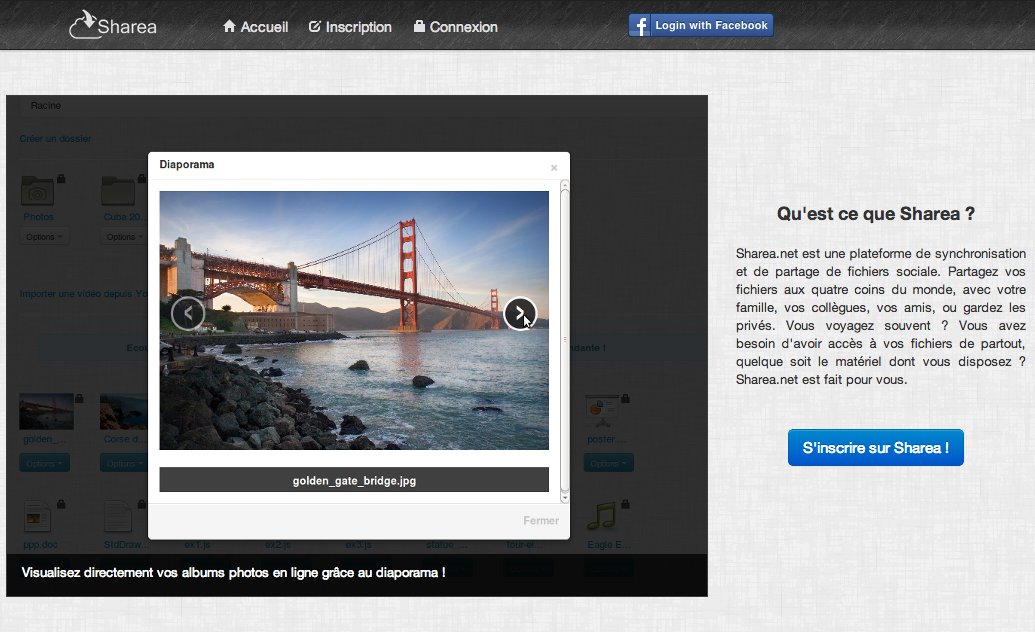Expand Options dropdown under golden_ image
The width and height of the screenshot is (1035, 632).
click(x=44, y=463)
